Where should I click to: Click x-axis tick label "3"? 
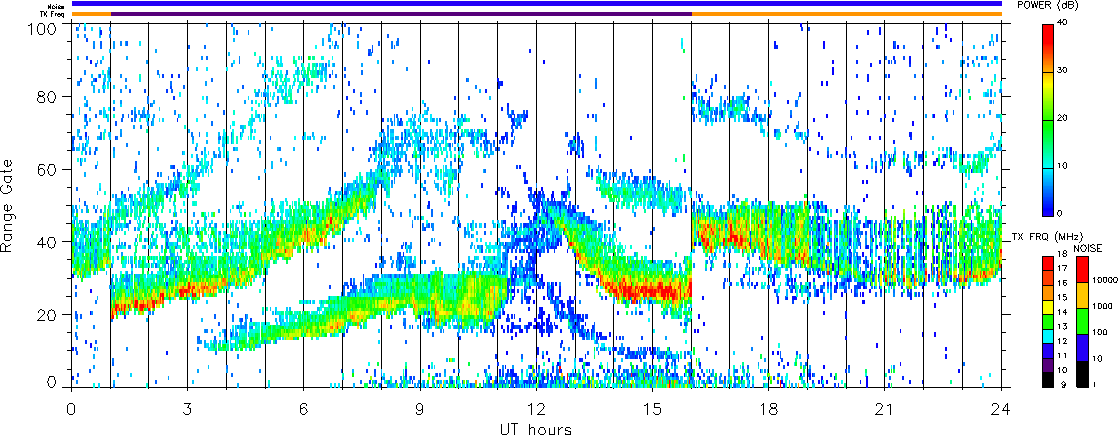(188, 408)
